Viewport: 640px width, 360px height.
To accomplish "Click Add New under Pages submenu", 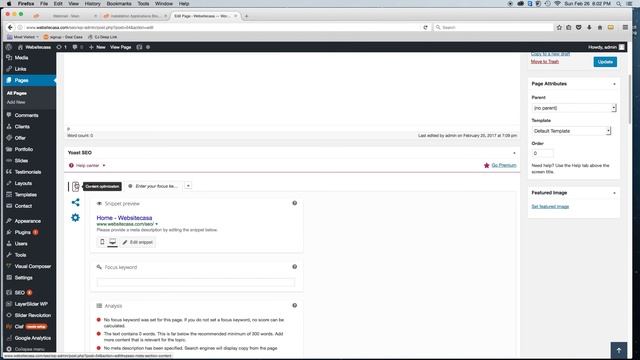I will [16, 102].
